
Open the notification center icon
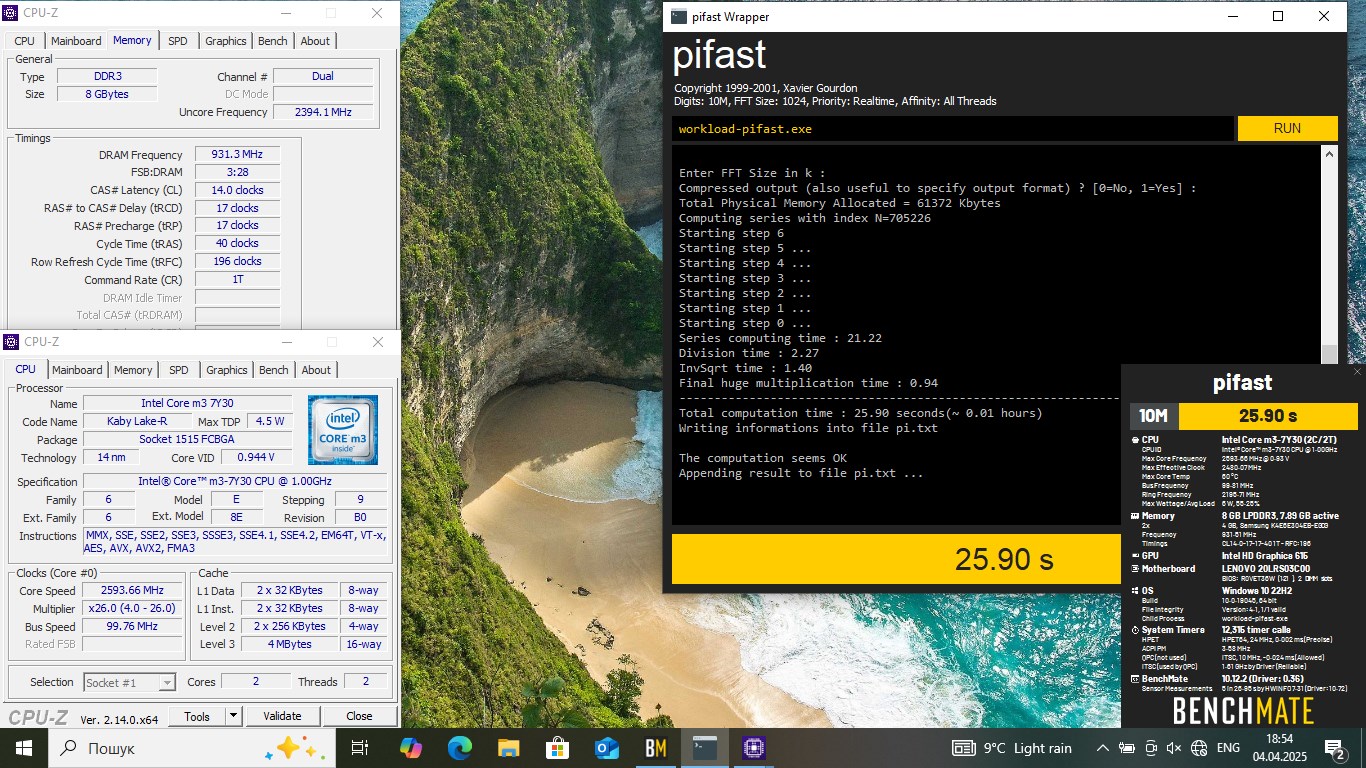[1335, 748]
